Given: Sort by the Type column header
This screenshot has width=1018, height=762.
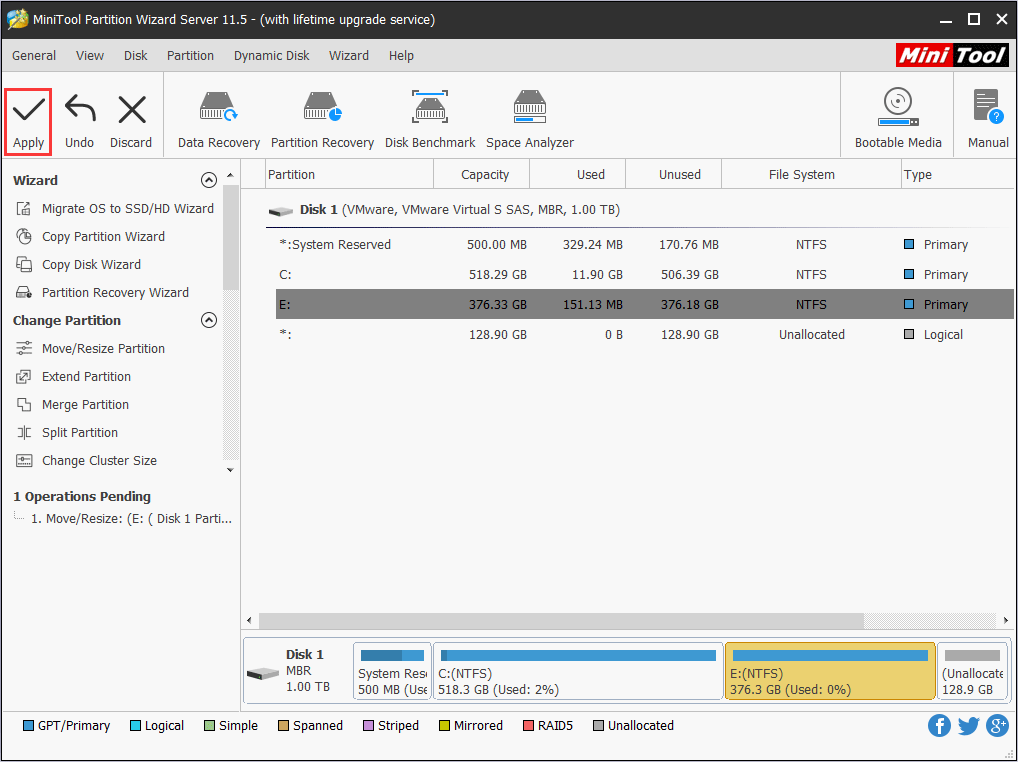Looking at the screenshot, I should pyautogui.click(x=958, y=175).
